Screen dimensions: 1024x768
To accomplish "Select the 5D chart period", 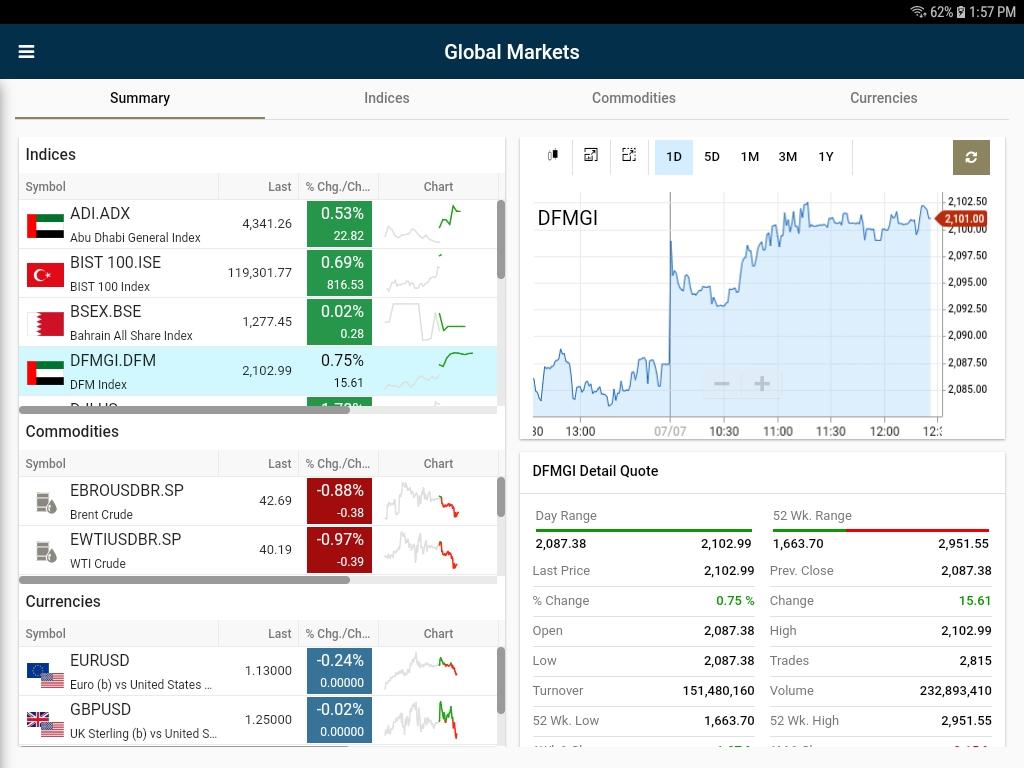I will [x=712, y=157].
